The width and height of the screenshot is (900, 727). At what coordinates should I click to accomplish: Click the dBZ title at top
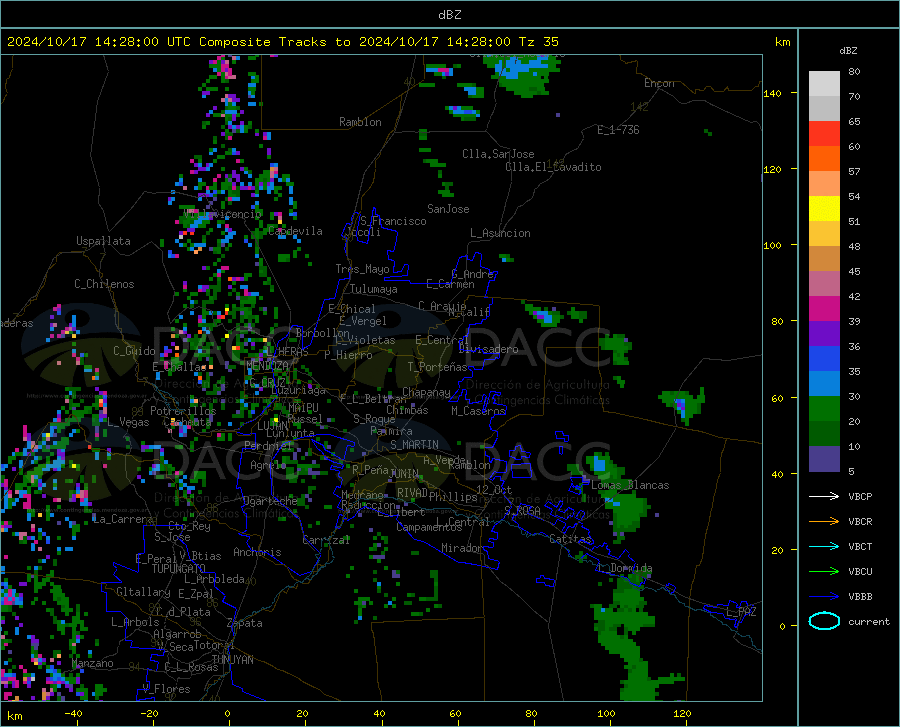449,15
